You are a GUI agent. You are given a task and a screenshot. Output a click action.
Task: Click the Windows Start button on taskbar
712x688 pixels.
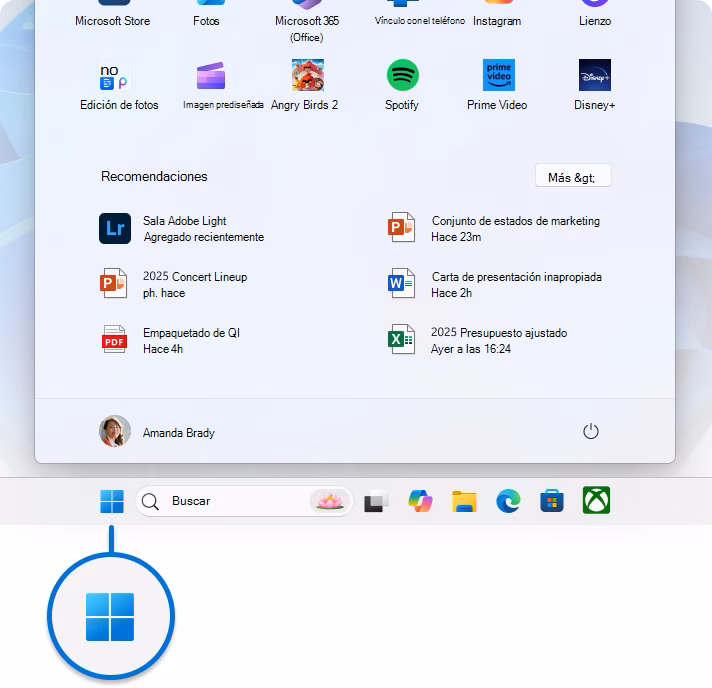112,501
